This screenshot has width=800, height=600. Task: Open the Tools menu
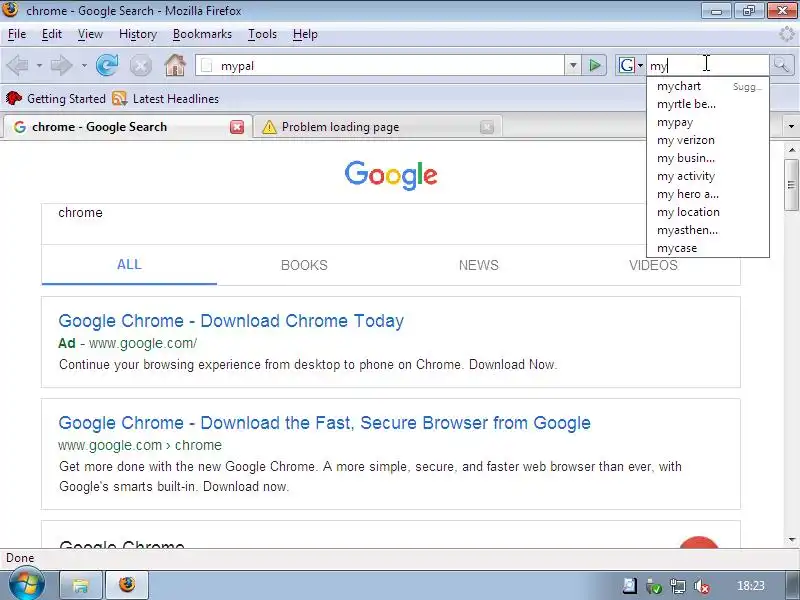(262, 34)
